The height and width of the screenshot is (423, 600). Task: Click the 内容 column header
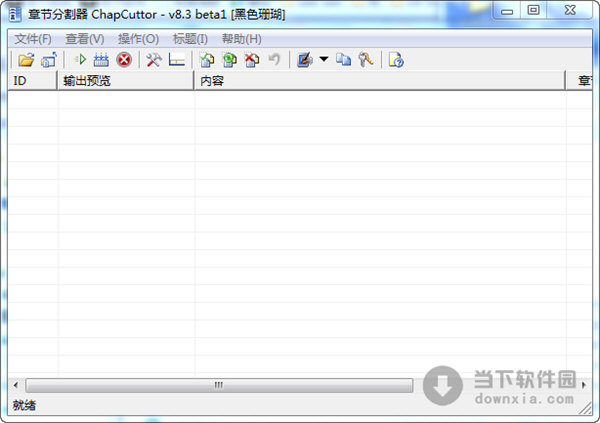coord(380,81)
